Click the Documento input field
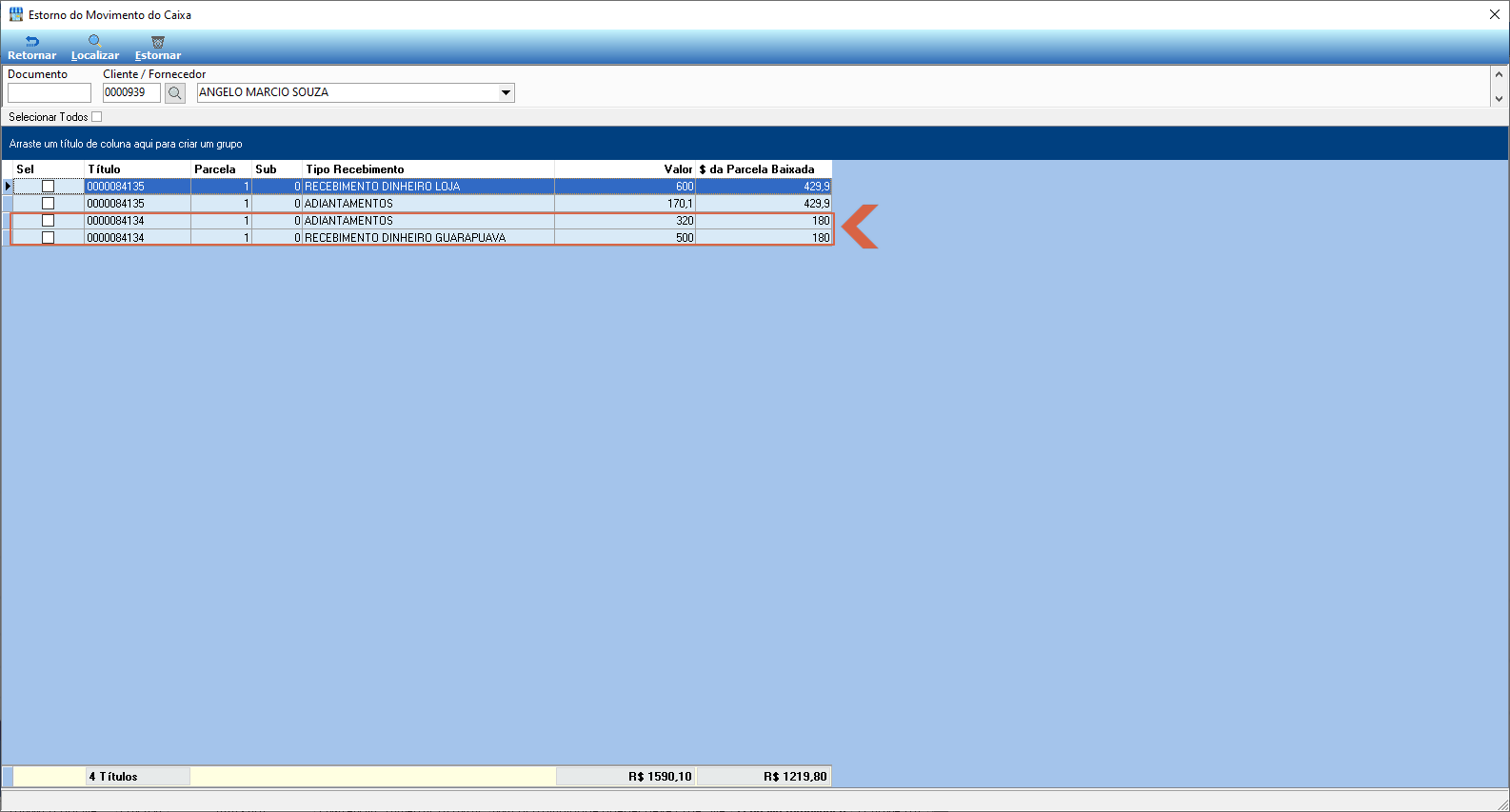This screenshot has height=812, width=1510. (x=50, y=93)
